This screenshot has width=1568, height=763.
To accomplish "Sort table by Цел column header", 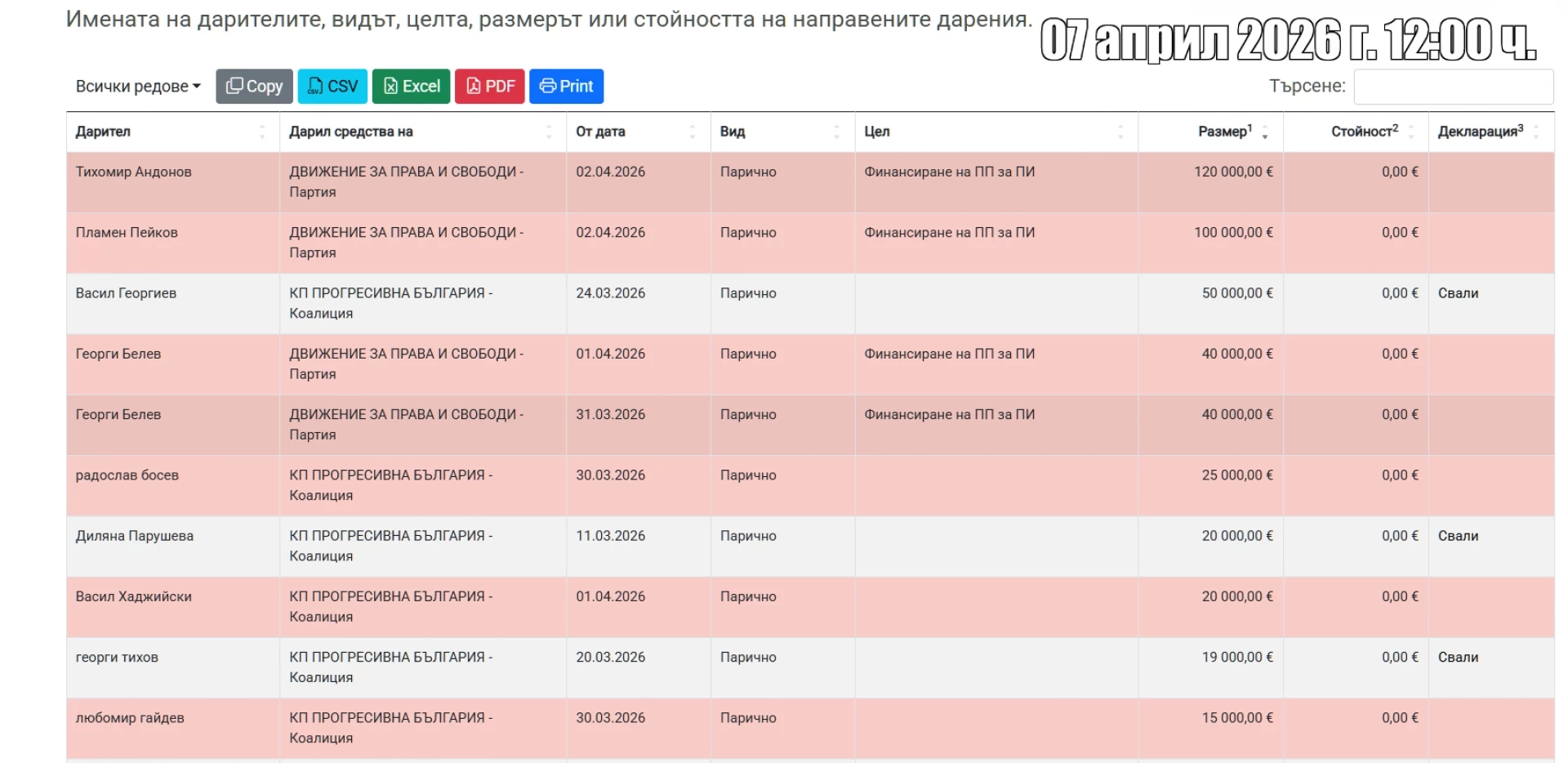I will (877, 132).
